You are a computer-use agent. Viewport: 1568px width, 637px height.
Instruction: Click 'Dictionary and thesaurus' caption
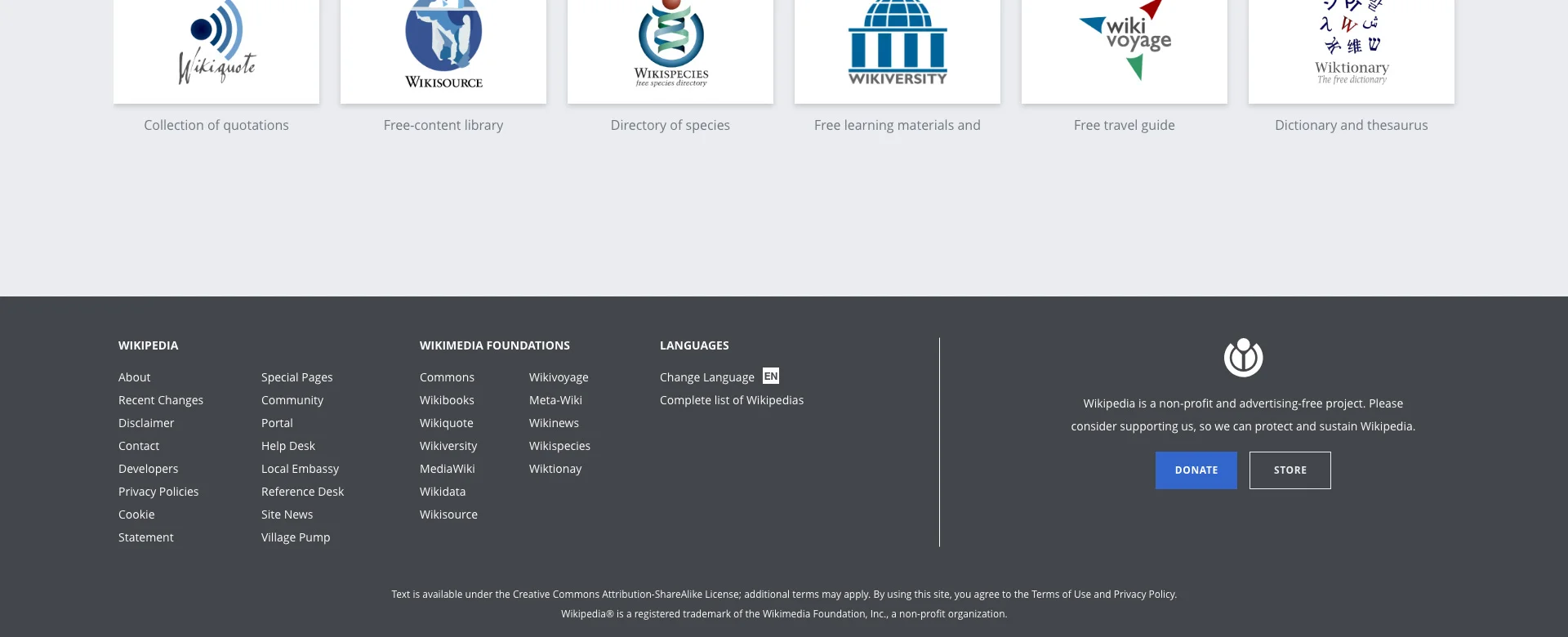[1352, 125]
